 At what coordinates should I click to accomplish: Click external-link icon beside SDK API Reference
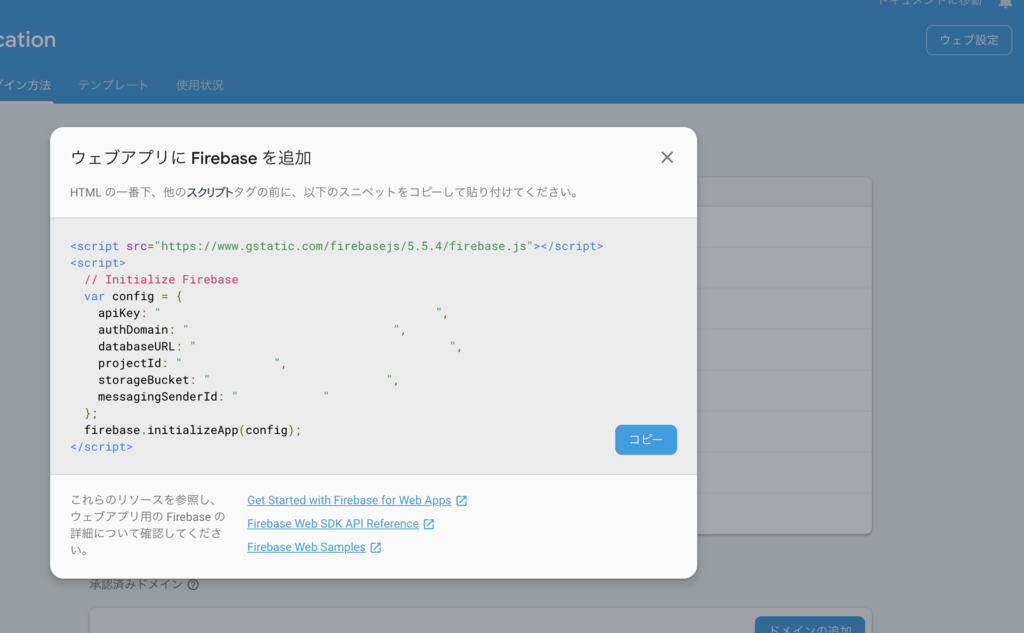click(x=429, y=524)
